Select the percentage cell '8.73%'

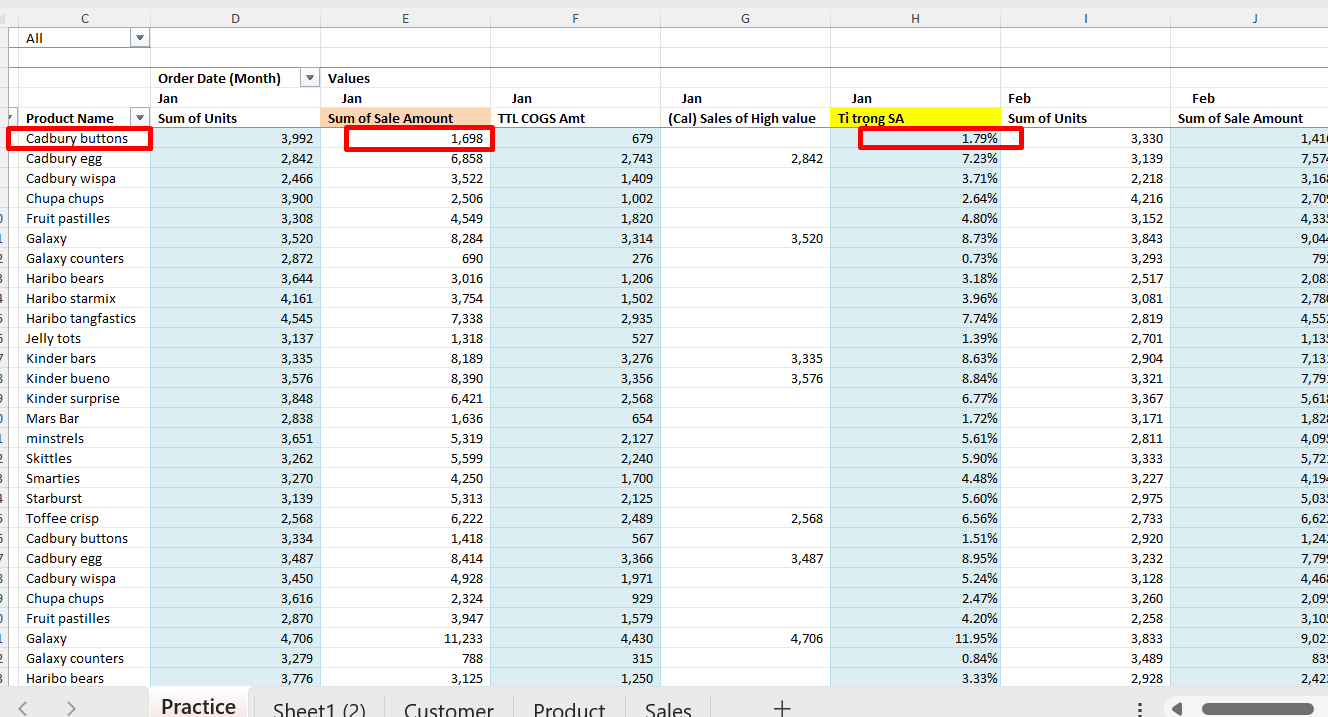click(x=915, y=238)
